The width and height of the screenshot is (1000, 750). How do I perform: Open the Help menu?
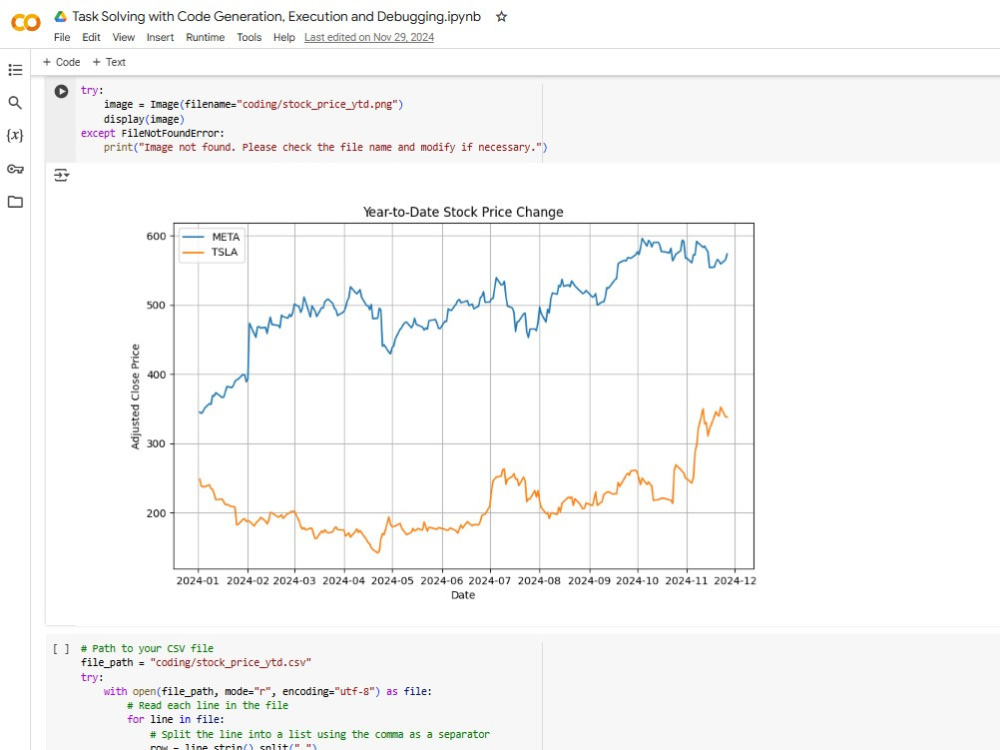tap(284, 37)
